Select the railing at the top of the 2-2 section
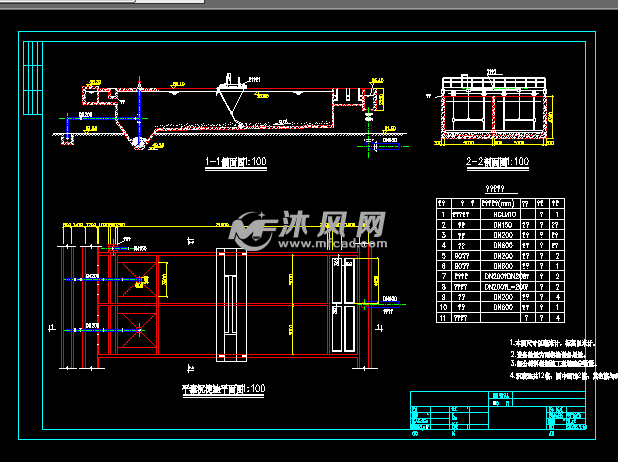 coord(494,84)
